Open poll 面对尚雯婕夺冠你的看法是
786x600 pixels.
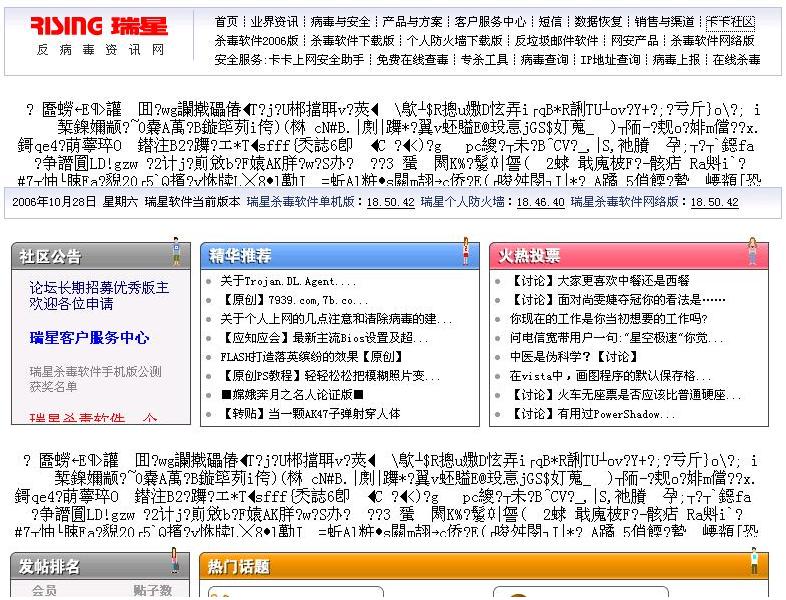click(618, 300)
